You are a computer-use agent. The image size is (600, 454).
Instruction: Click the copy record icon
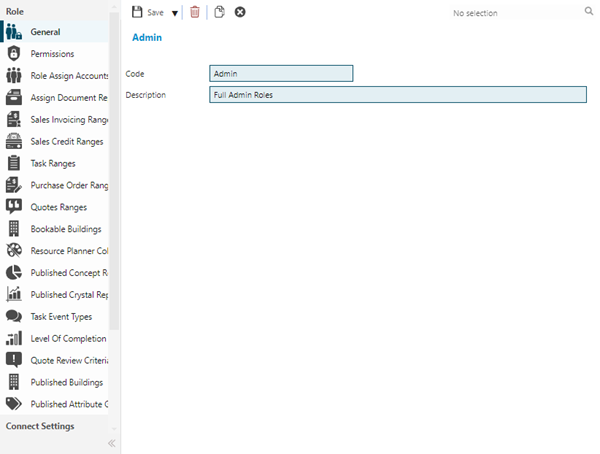[219, 12]
